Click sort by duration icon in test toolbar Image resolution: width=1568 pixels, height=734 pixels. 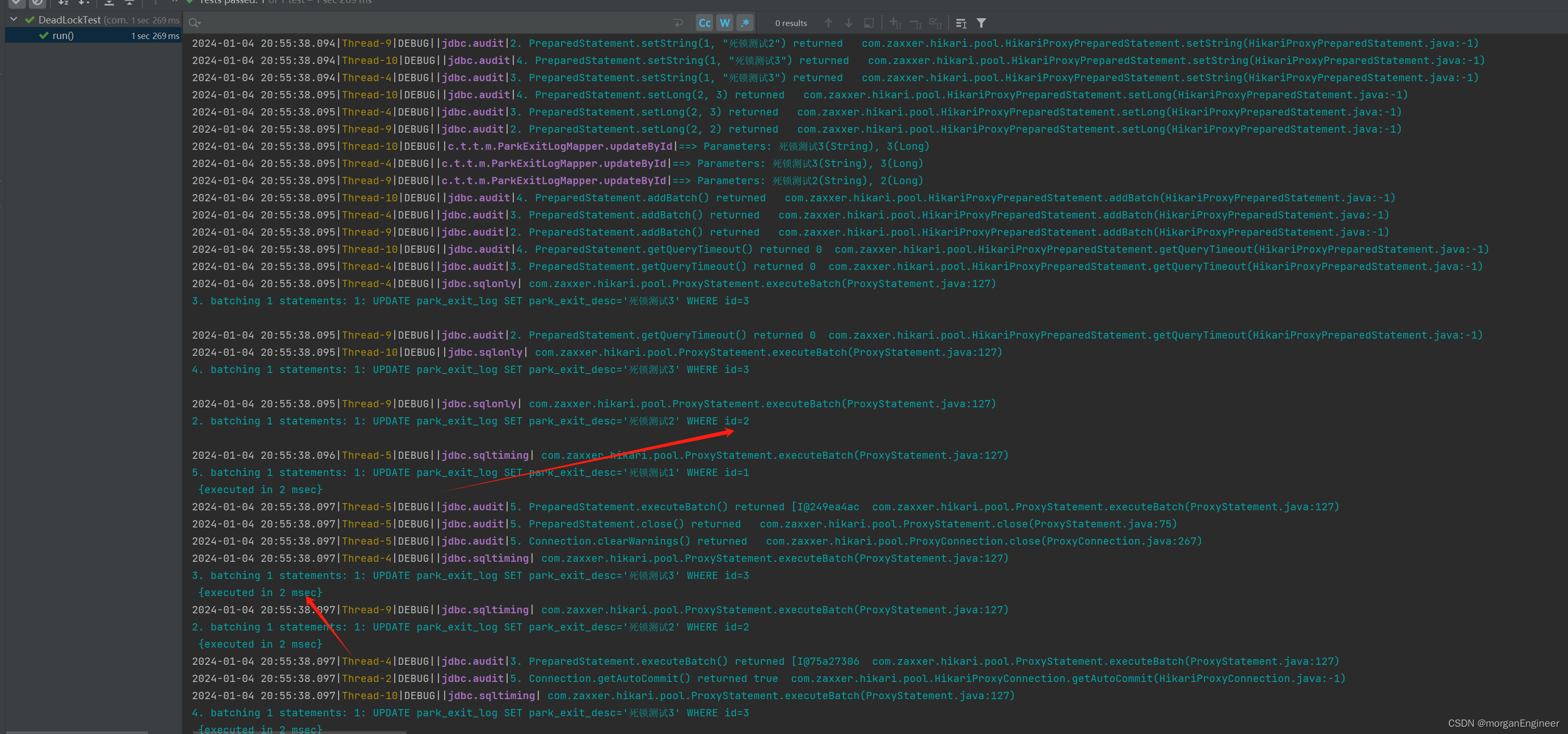[84, 3]
